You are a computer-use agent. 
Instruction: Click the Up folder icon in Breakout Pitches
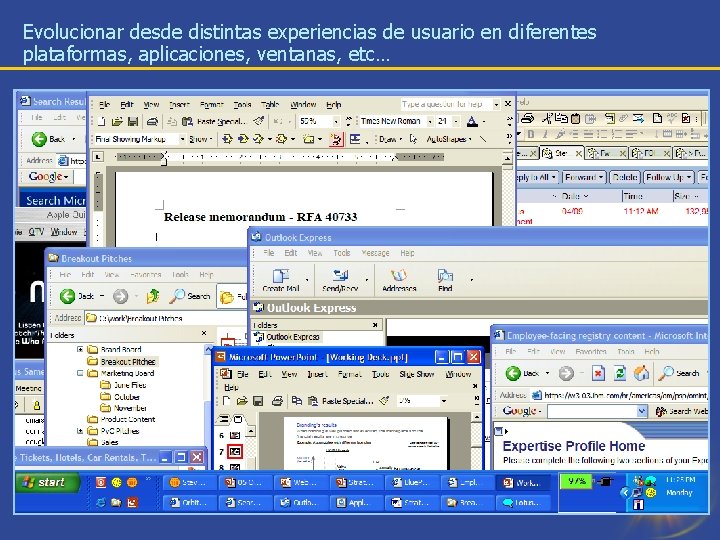pos(153,296)
